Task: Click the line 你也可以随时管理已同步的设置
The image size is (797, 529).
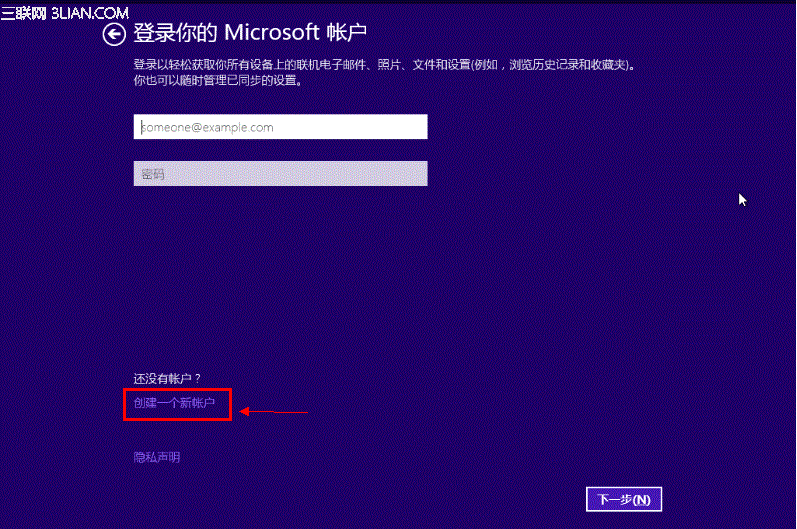Action: point(218,81)
